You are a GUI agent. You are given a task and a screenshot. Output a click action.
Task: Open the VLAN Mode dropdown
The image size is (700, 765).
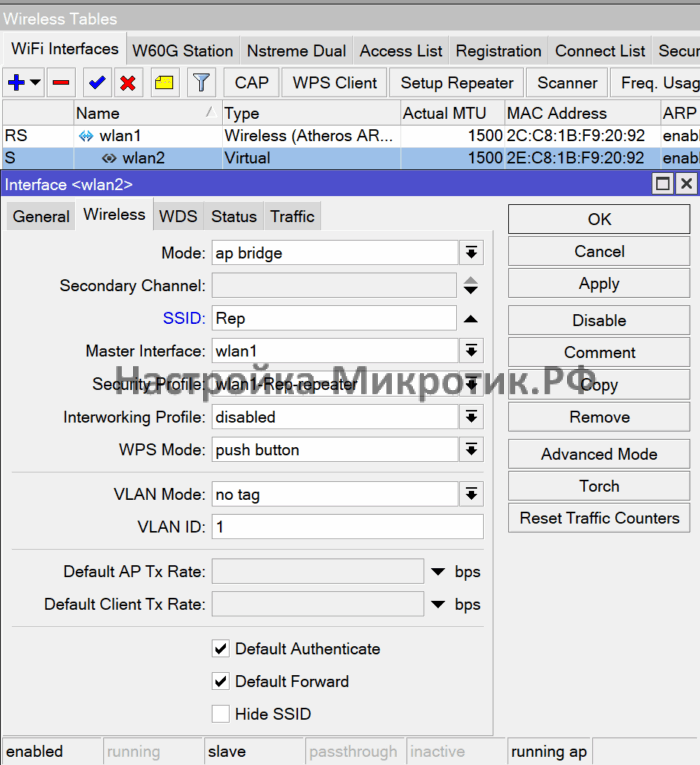coord(471,494)
